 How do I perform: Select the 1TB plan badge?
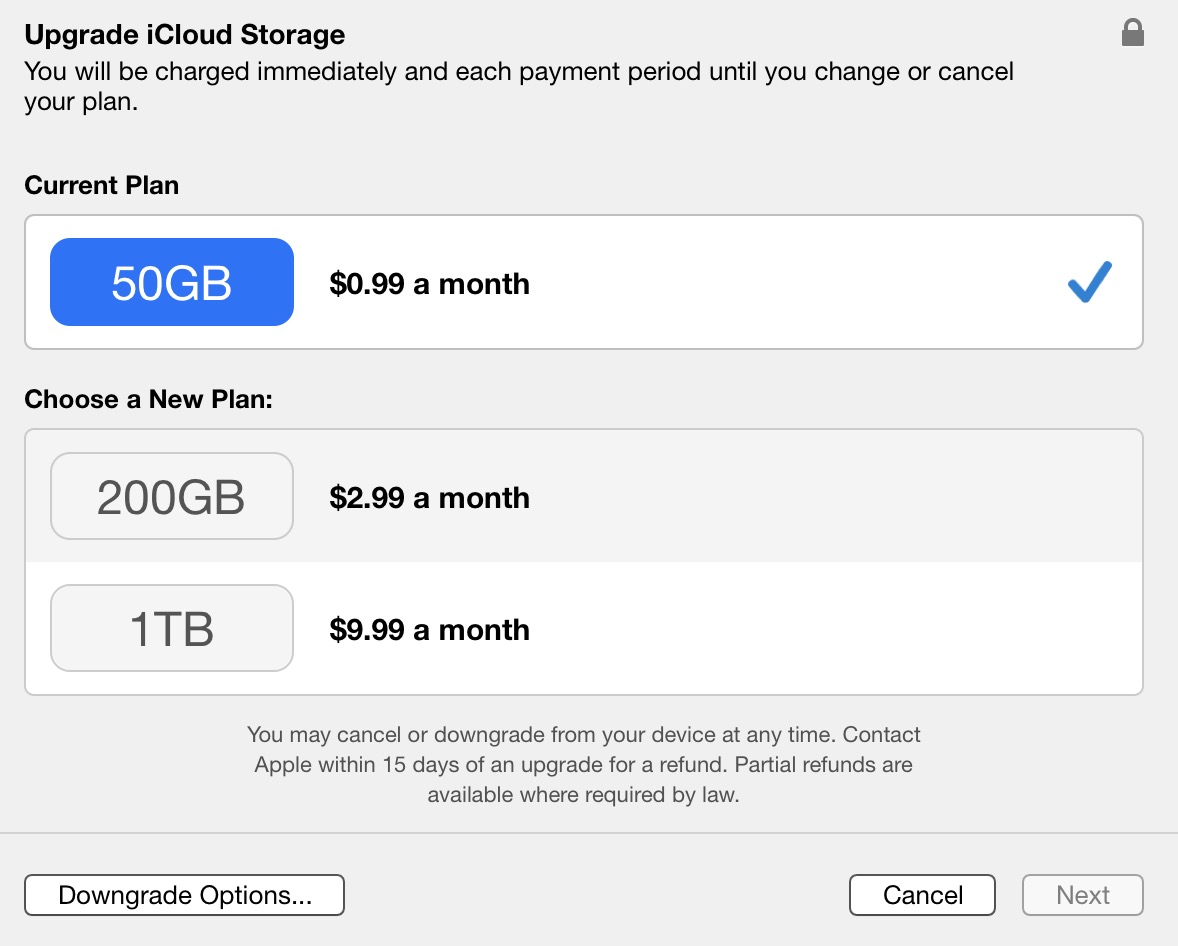pos(172,629)
